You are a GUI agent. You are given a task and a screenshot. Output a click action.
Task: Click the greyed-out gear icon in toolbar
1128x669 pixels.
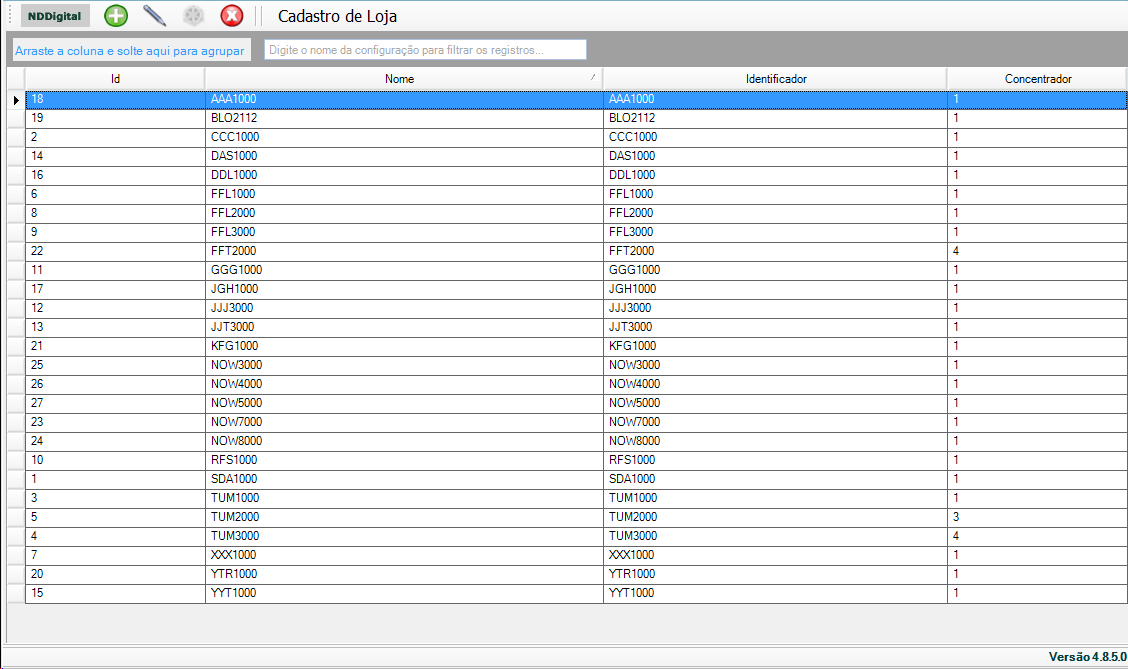click(193, 16)
